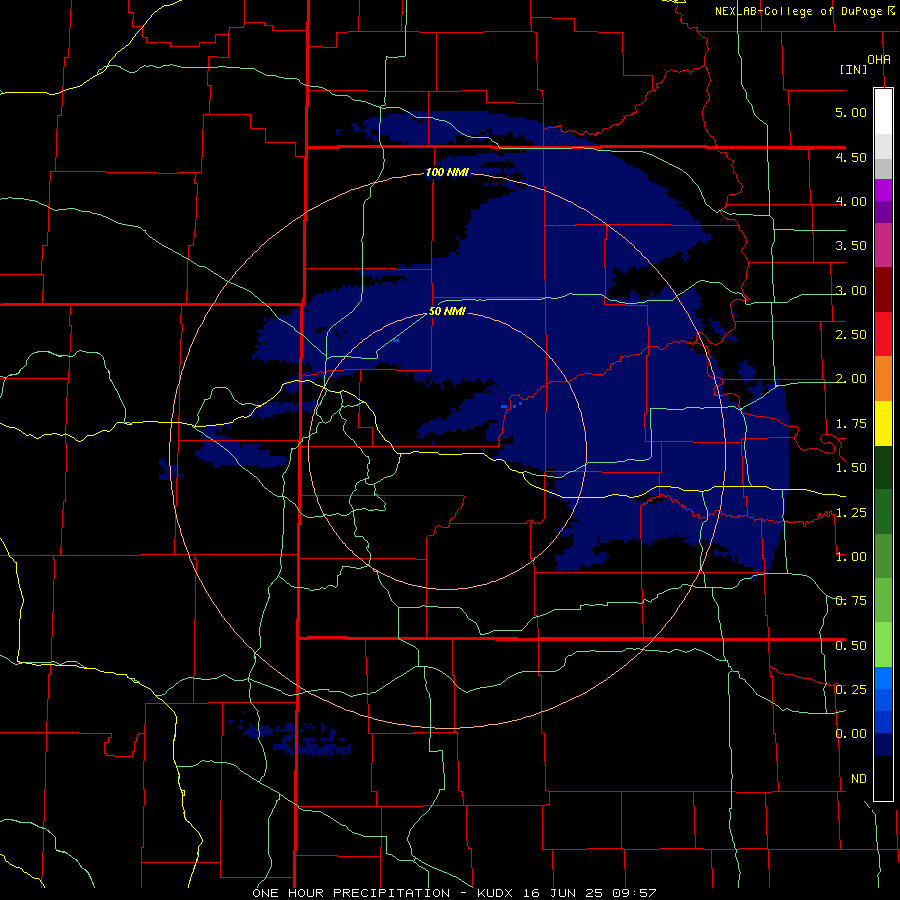Click the 50 NMI range ring label
Screen dimensions: 900x900
pyautogui.click(x=447, y=312)
